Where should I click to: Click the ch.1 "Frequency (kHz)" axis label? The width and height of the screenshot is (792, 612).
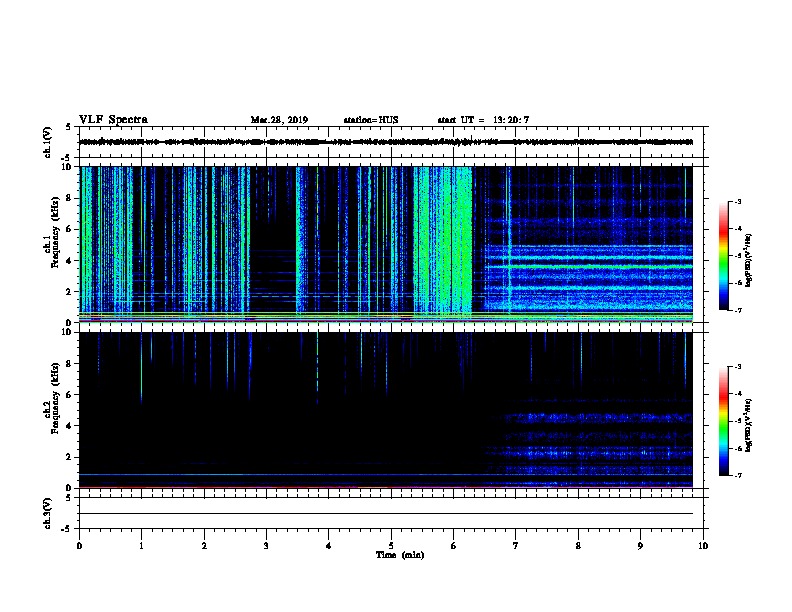[56, 232]
